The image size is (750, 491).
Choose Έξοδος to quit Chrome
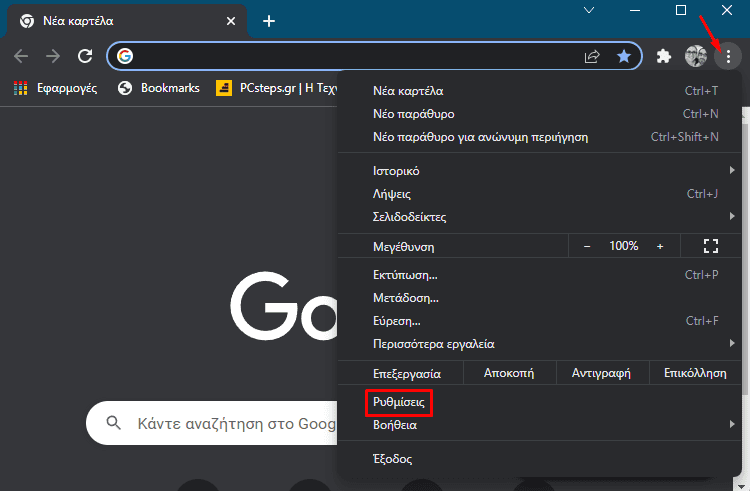coord(540,459)
